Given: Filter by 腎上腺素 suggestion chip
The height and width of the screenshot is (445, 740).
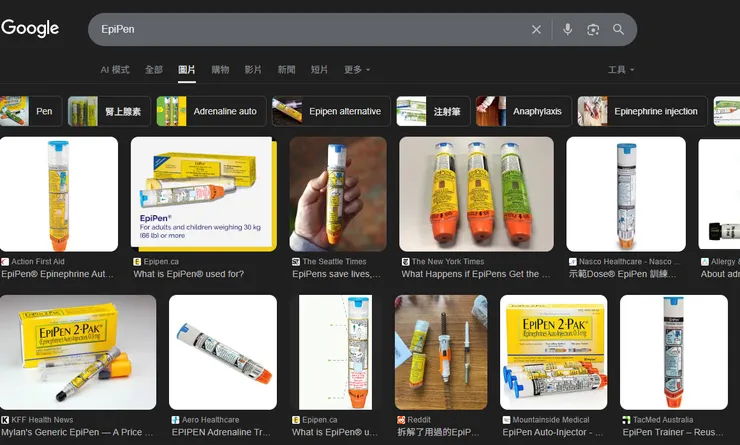Looking at the screenshot, I should point(109,111).
